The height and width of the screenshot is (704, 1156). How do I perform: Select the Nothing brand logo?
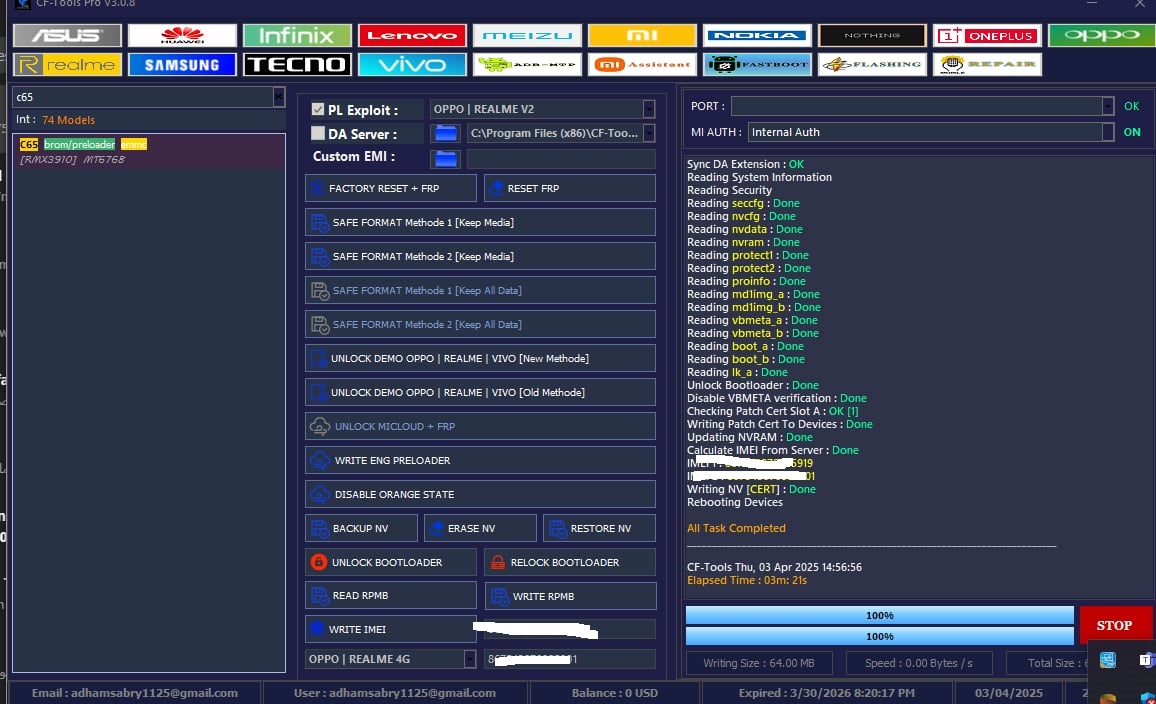point(872,35)
